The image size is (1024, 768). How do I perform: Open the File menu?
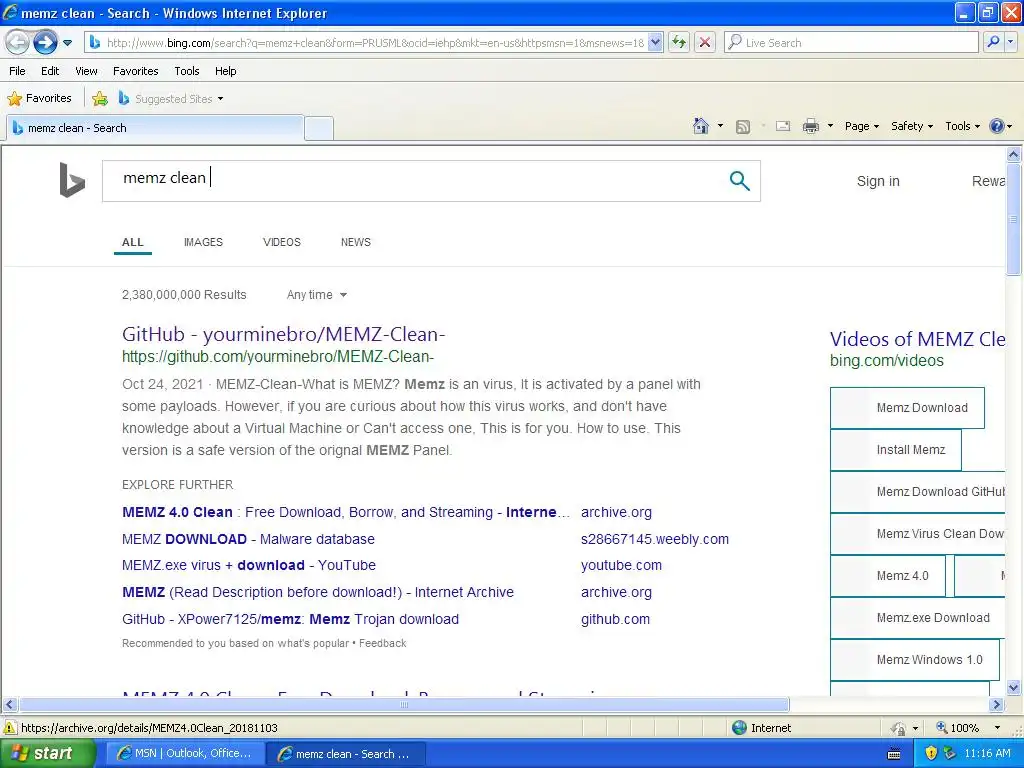(18, 71)
